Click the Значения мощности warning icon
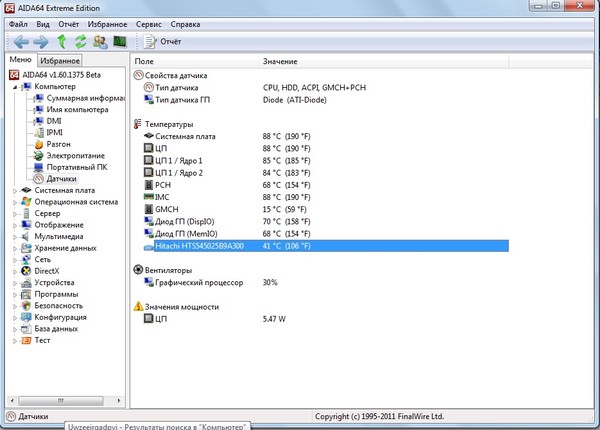600x430 pixels. pyautogui.click(x=138, y=306)
